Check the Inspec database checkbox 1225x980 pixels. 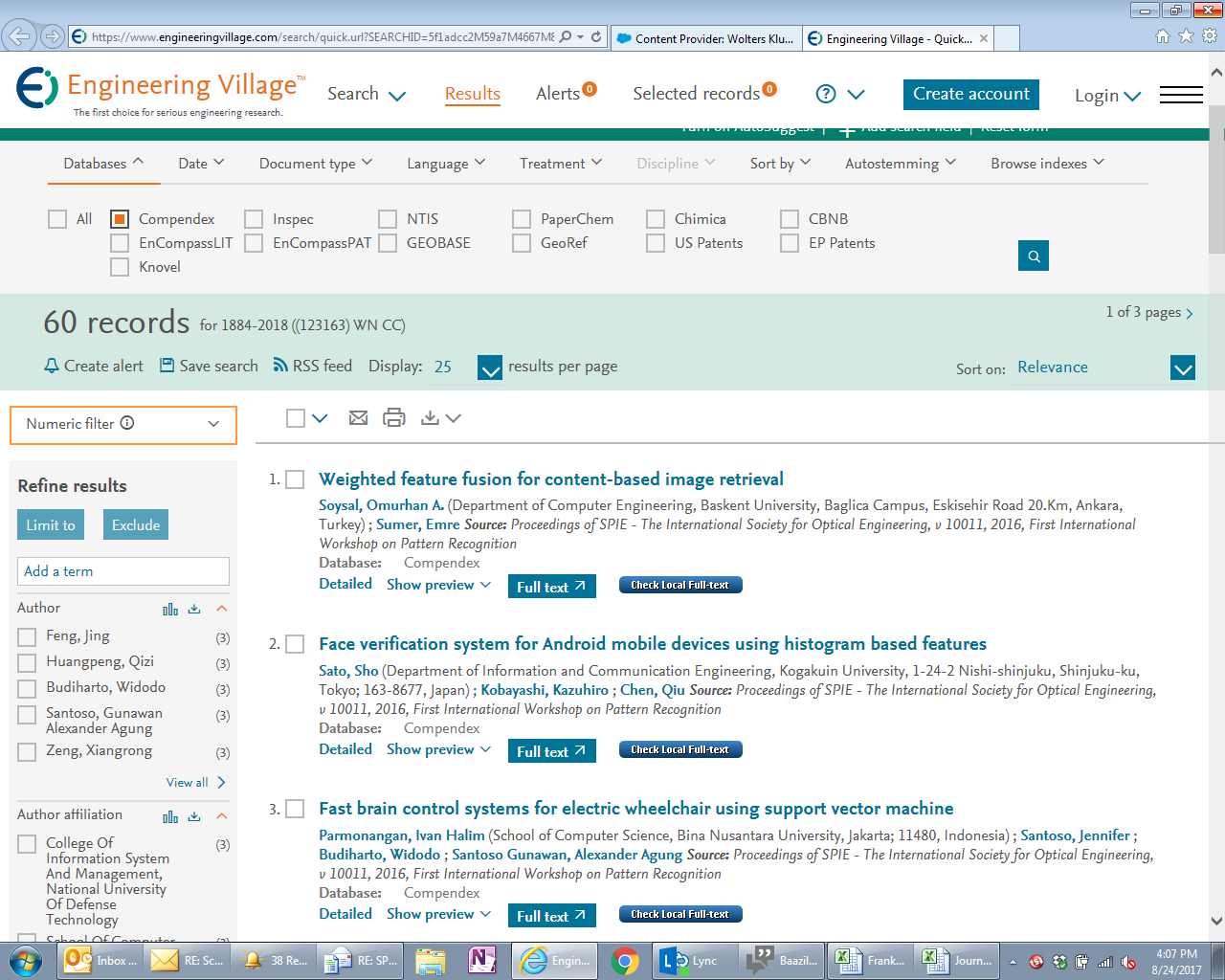point(254,219)
